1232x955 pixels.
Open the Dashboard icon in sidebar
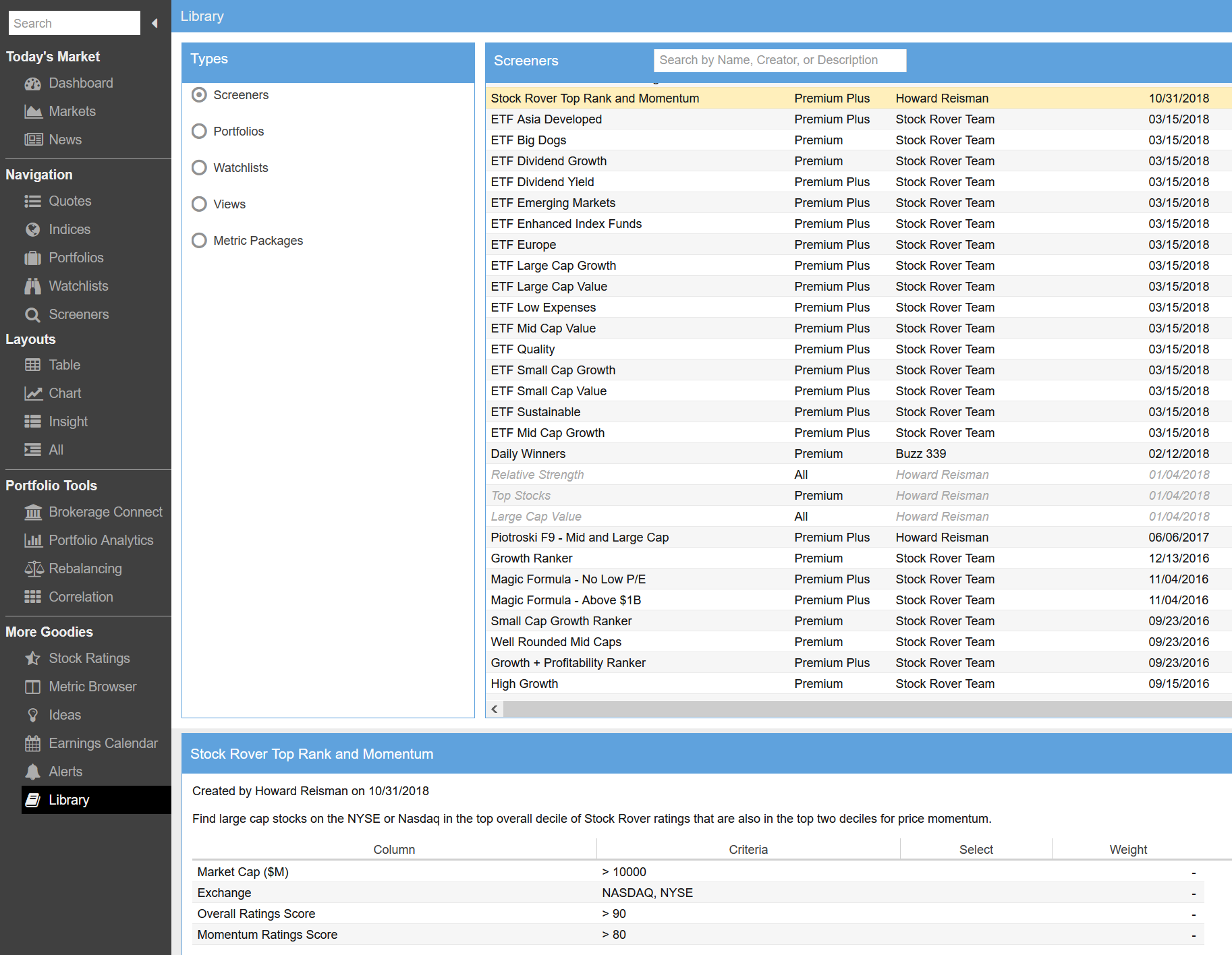[x=32, y=84]
